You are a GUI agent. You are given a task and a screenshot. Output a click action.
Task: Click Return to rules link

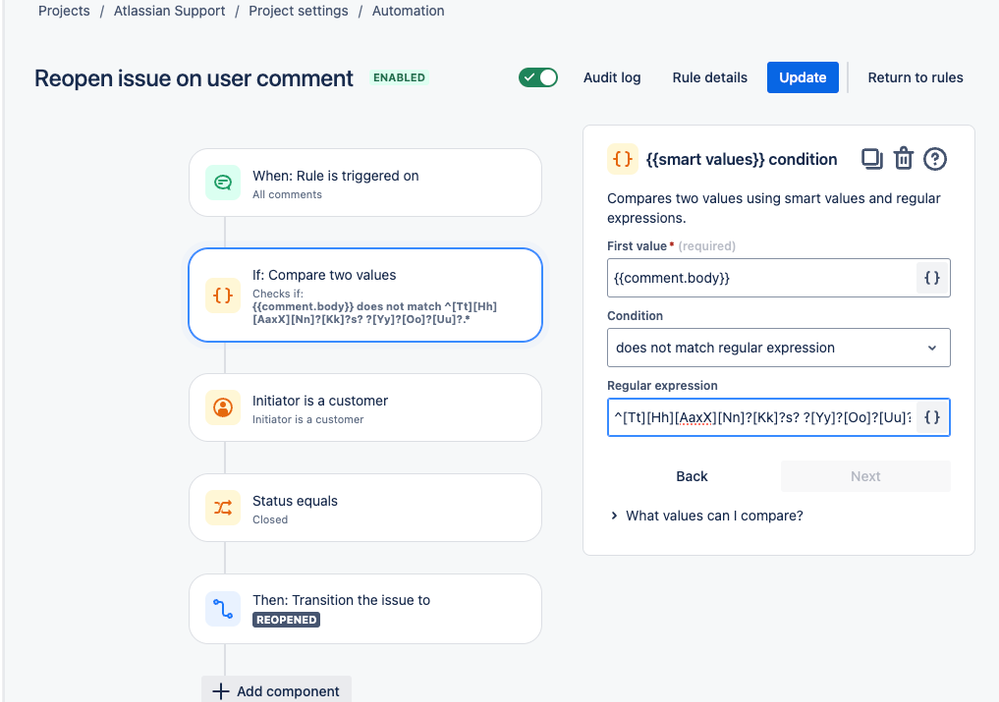916,78
